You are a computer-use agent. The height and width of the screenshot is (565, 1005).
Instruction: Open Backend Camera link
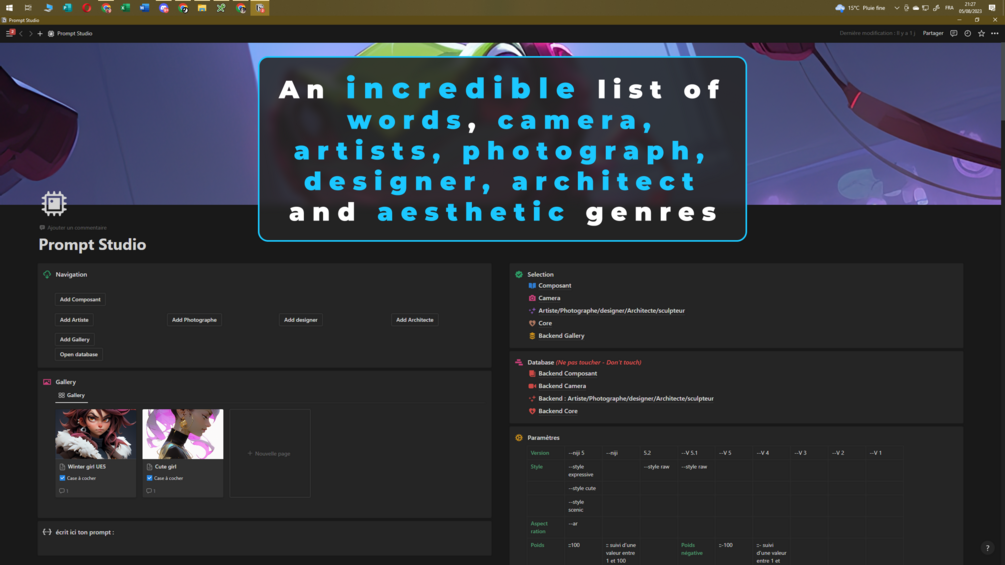click(562, 386)
